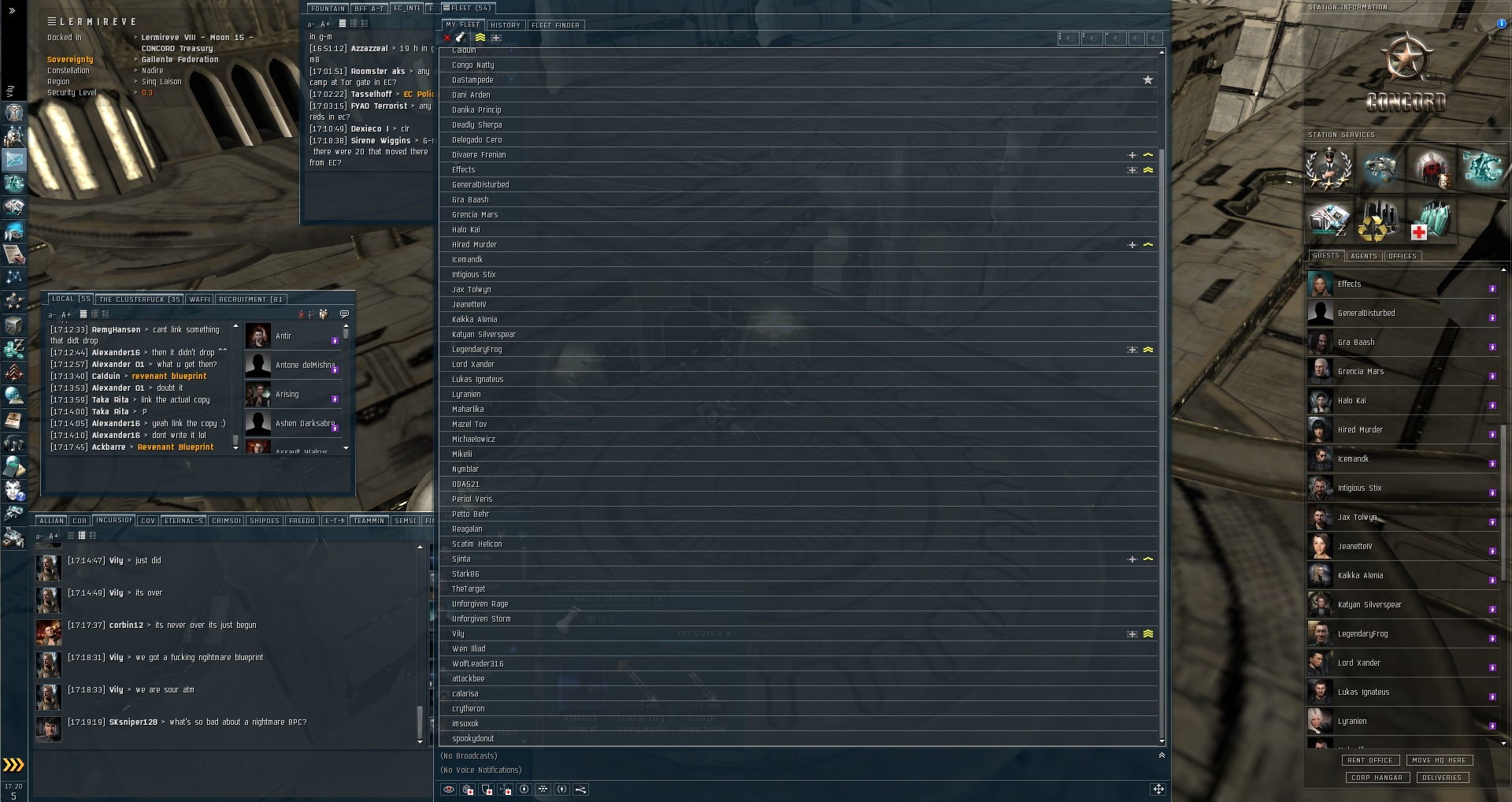Select Unforgiven Storm in the fleet list
Image resolution: width=1512 pixels, height=802 pixels.
point(799,619)
